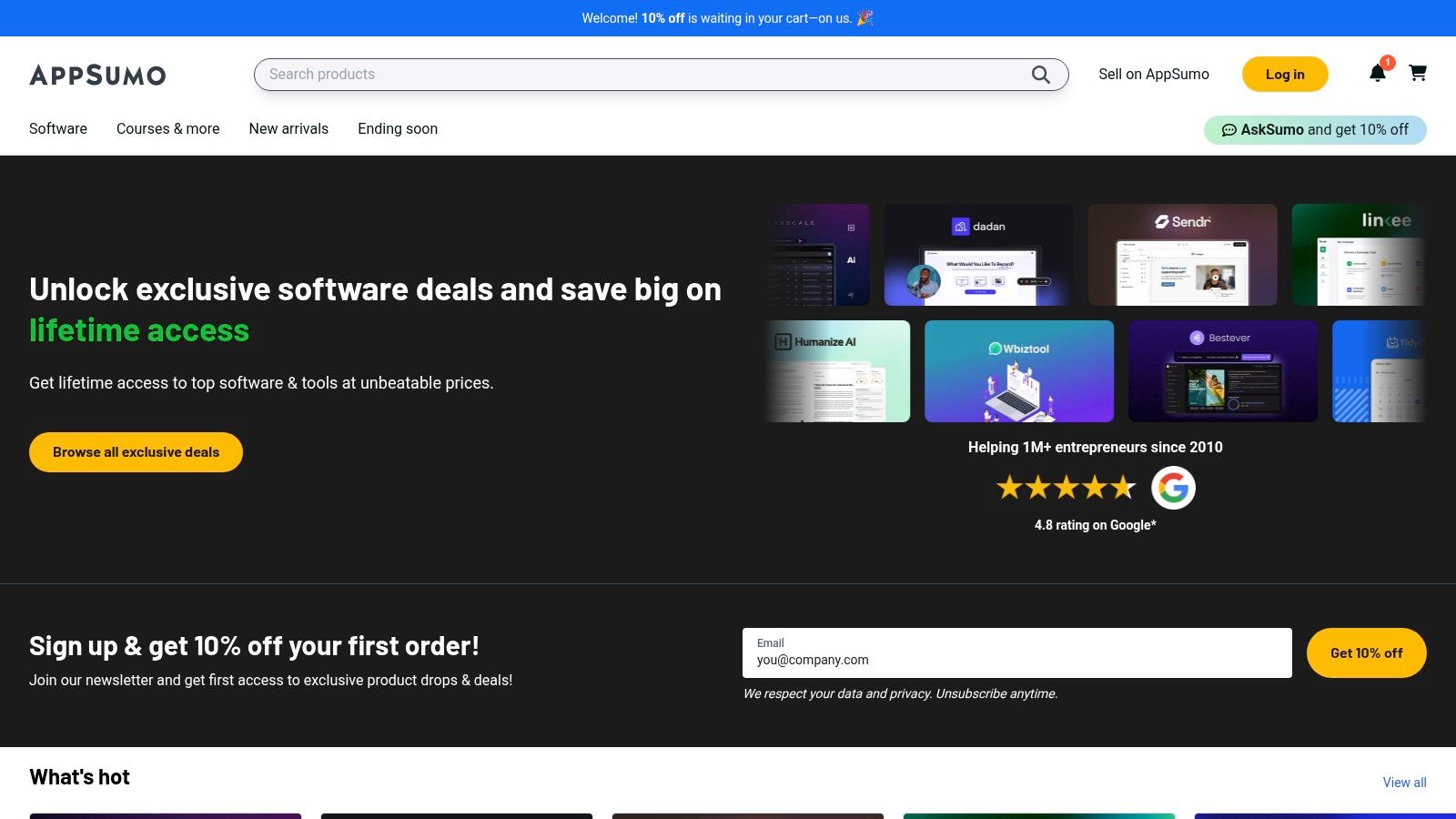Click the What's hot heading

tap(80, 777)
